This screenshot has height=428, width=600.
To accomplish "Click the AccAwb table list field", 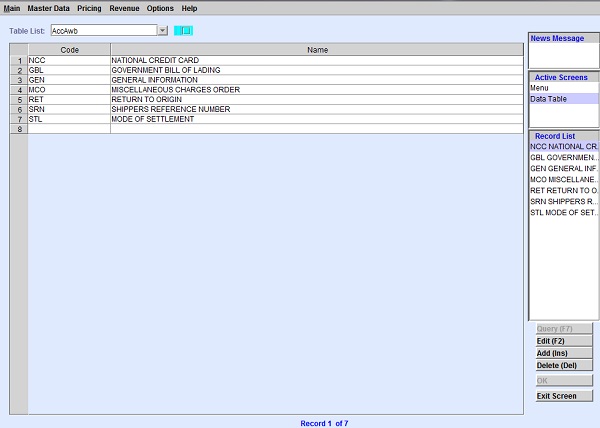I will coord(104,31).
